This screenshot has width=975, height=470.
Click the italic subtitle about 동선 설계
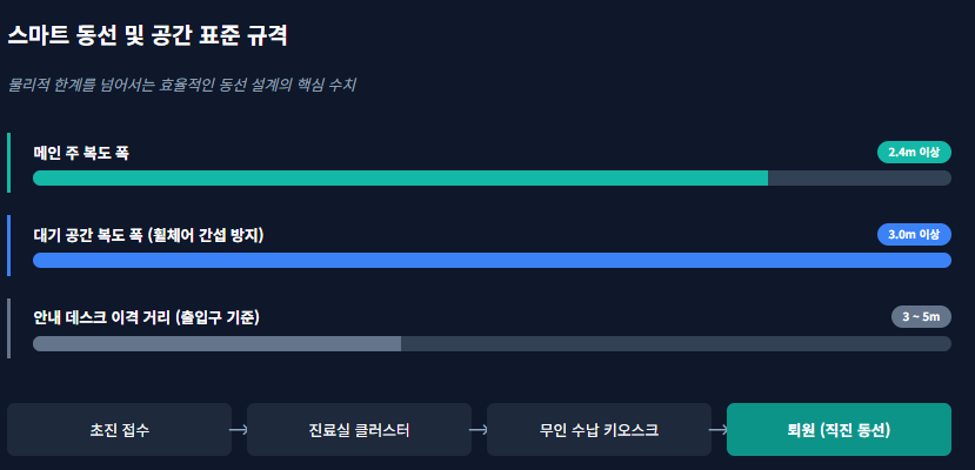pos(182,85)
